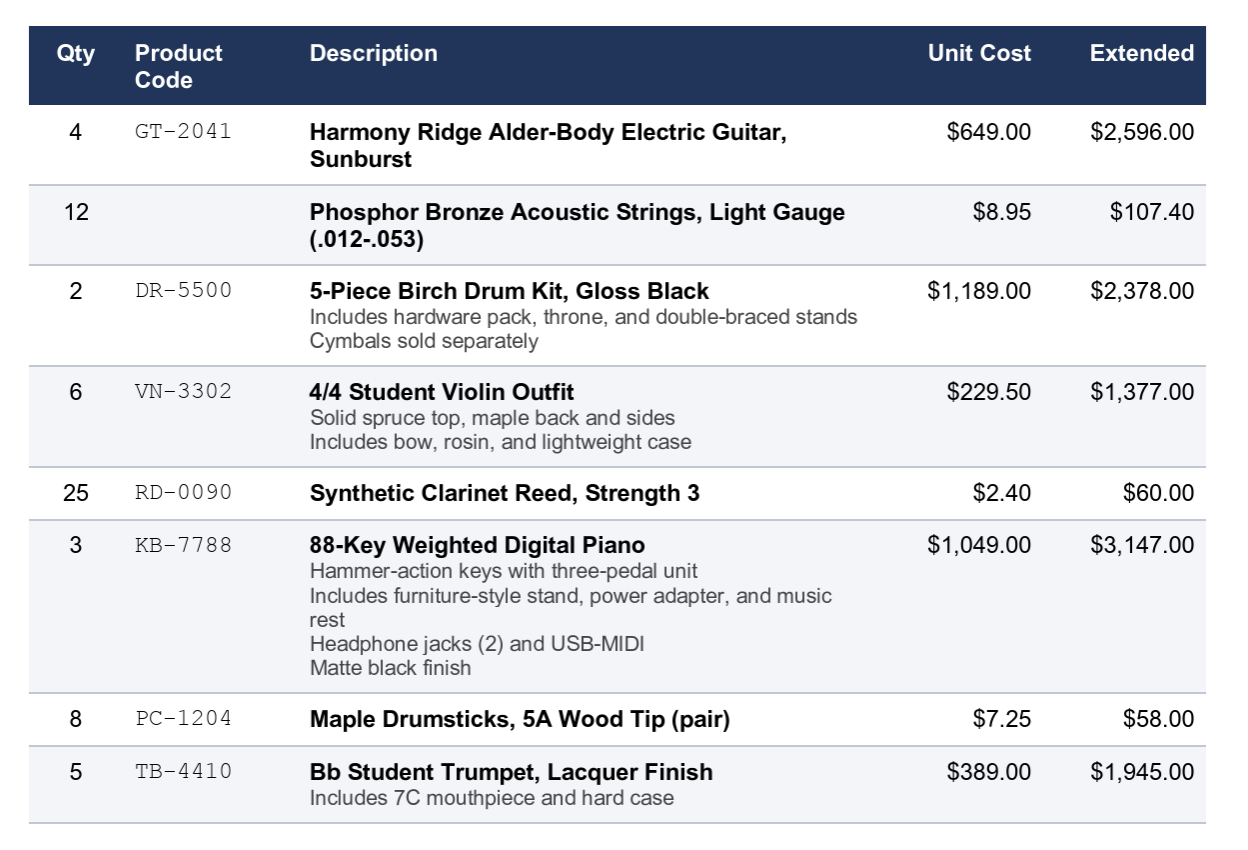Select product code RD-0090

click(x=183, y=492)
